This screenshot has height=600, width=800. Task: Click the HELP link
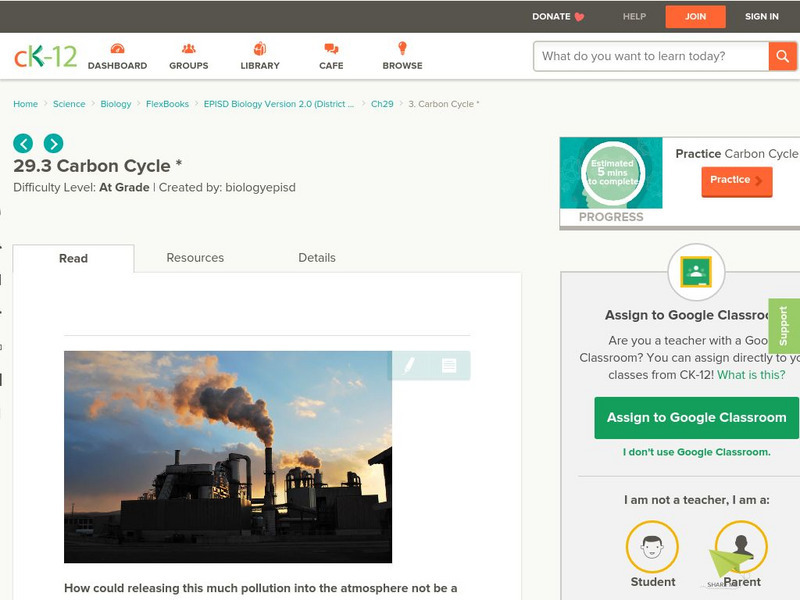tap(634, 17)
